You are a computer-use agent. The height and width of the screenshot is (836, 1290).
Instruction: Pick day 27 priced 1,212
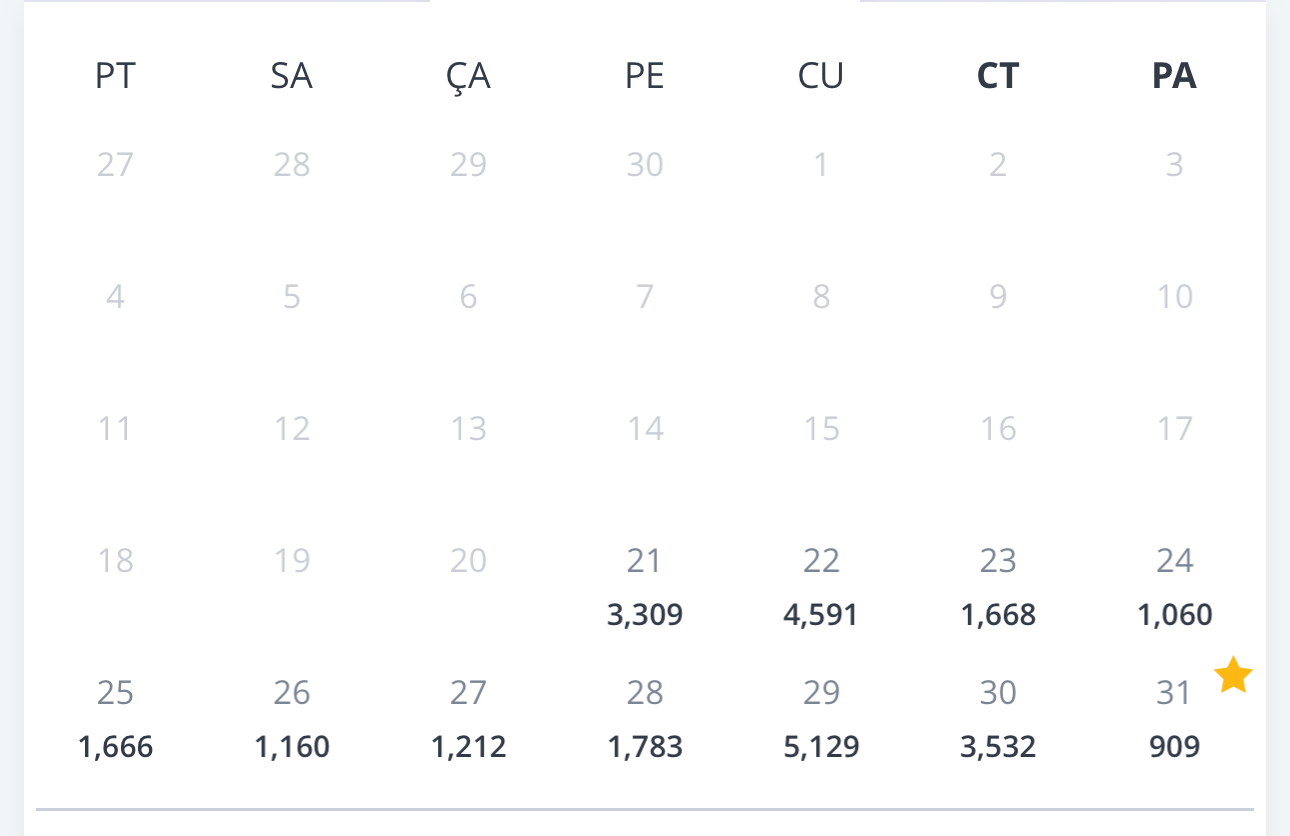tap(468, 719)
